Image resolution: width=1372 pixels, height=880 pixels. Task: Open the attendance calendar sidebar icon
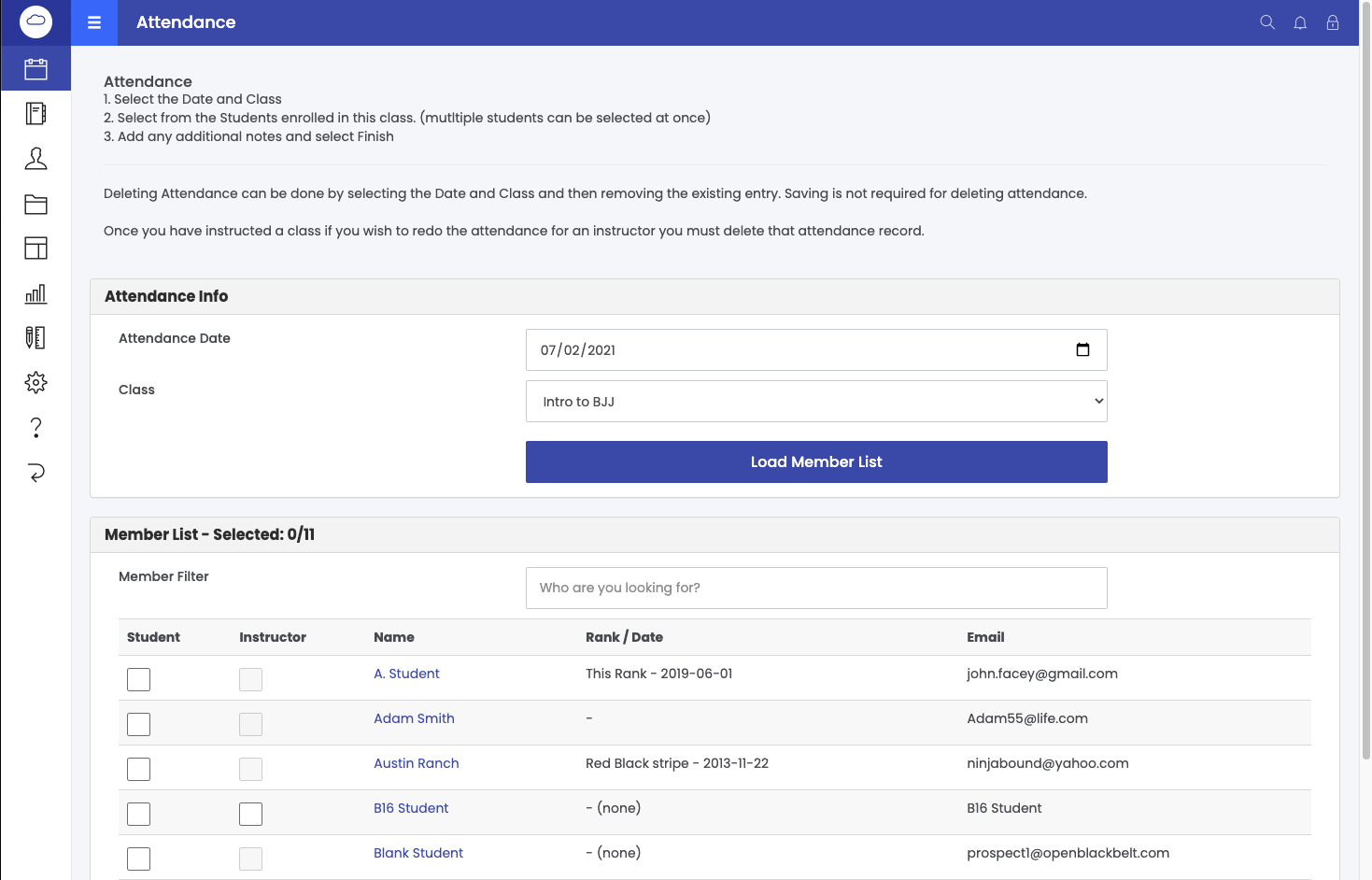[35, 68]
